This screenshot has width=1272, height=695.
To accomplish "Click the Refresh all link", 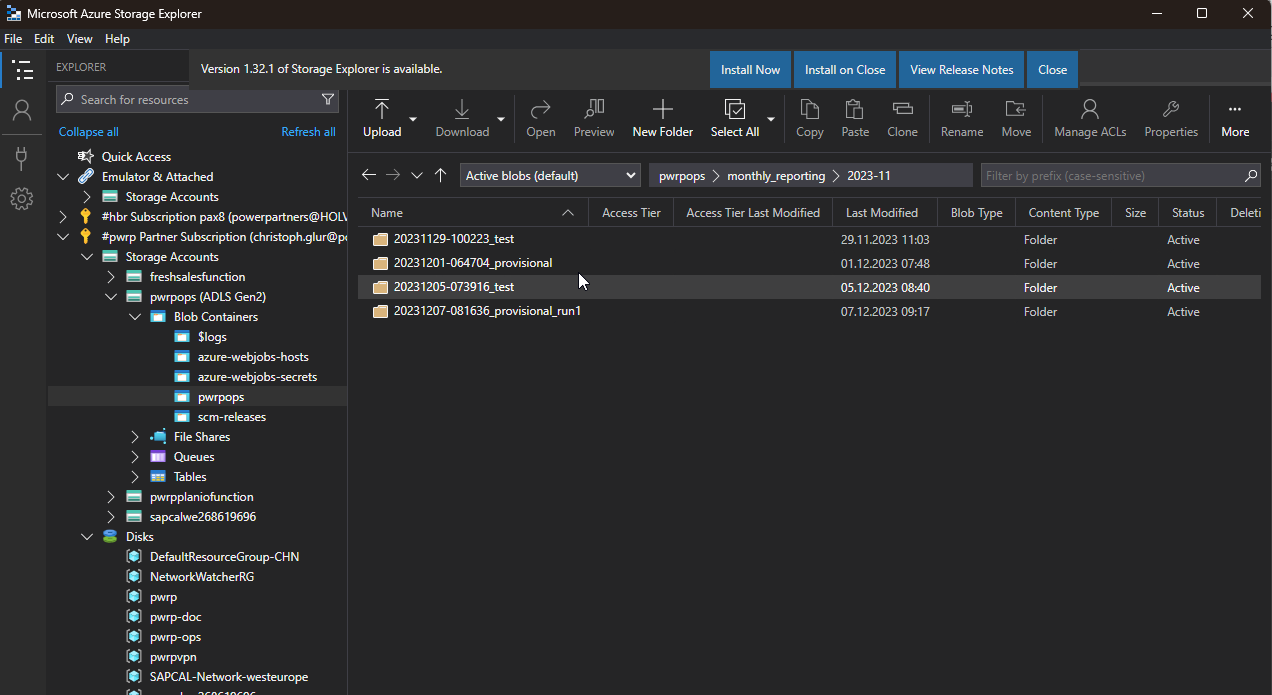I will tap(308, 132).
